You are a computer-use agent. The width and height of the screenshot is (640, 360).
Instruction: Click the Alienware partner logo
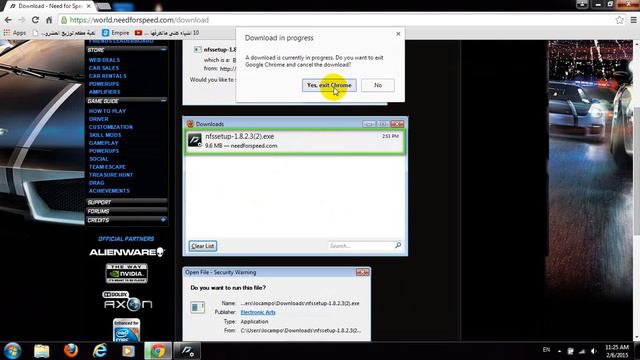pyautogui.click(x=127, y=252)
